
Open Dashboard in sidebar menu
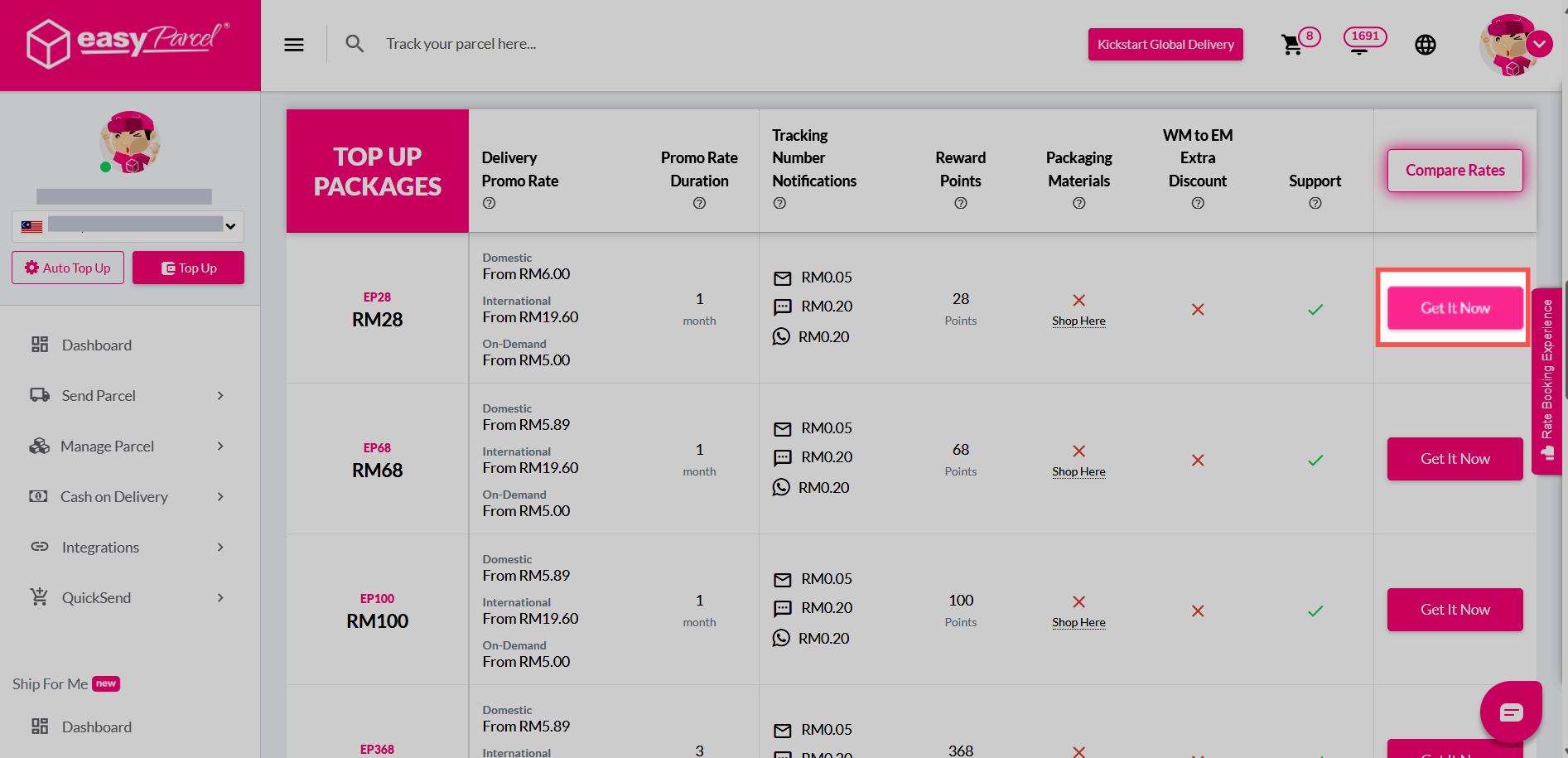(x=96, y=345)
